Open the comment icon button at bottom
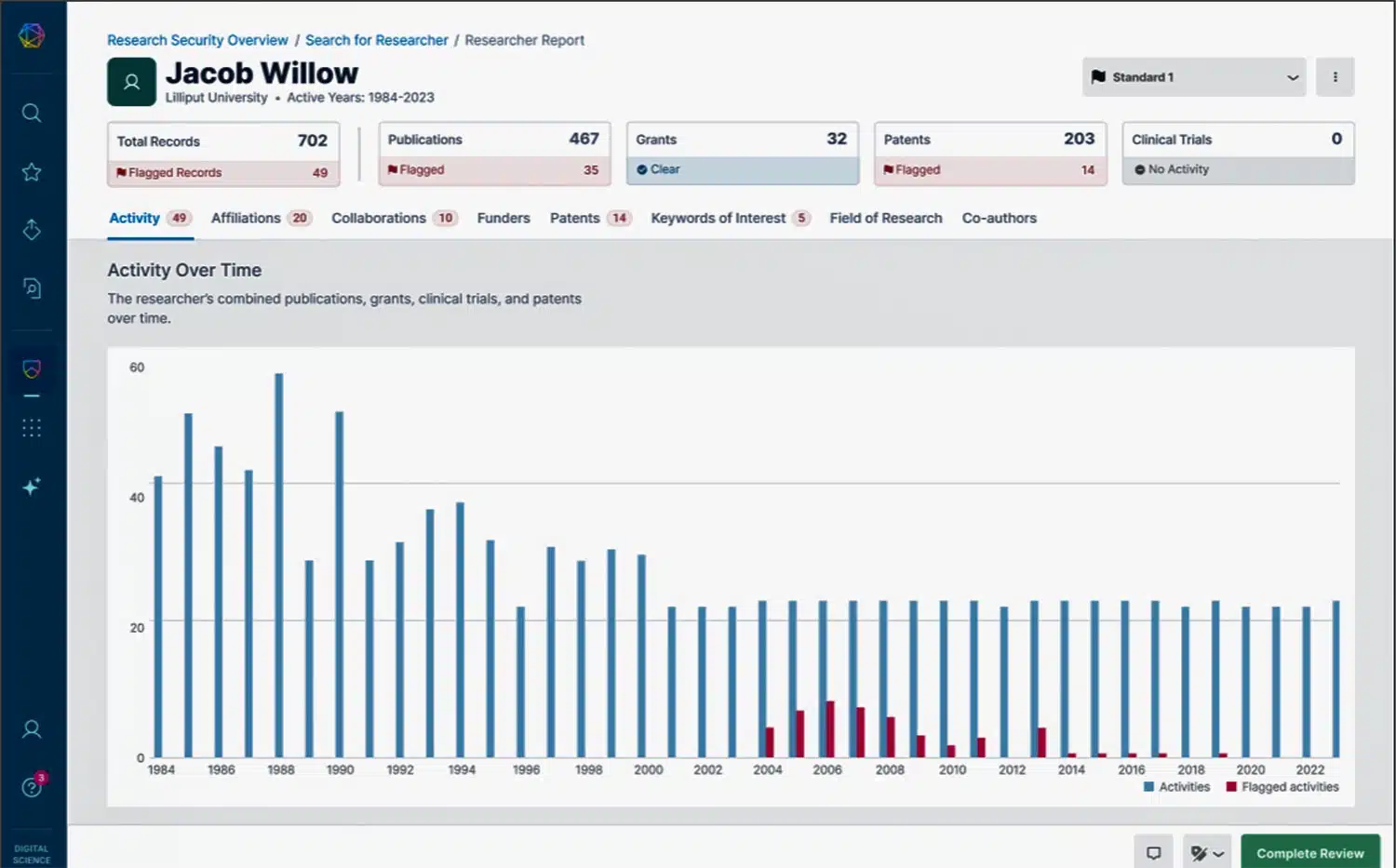1396x868 pixels. [1153, 853]
